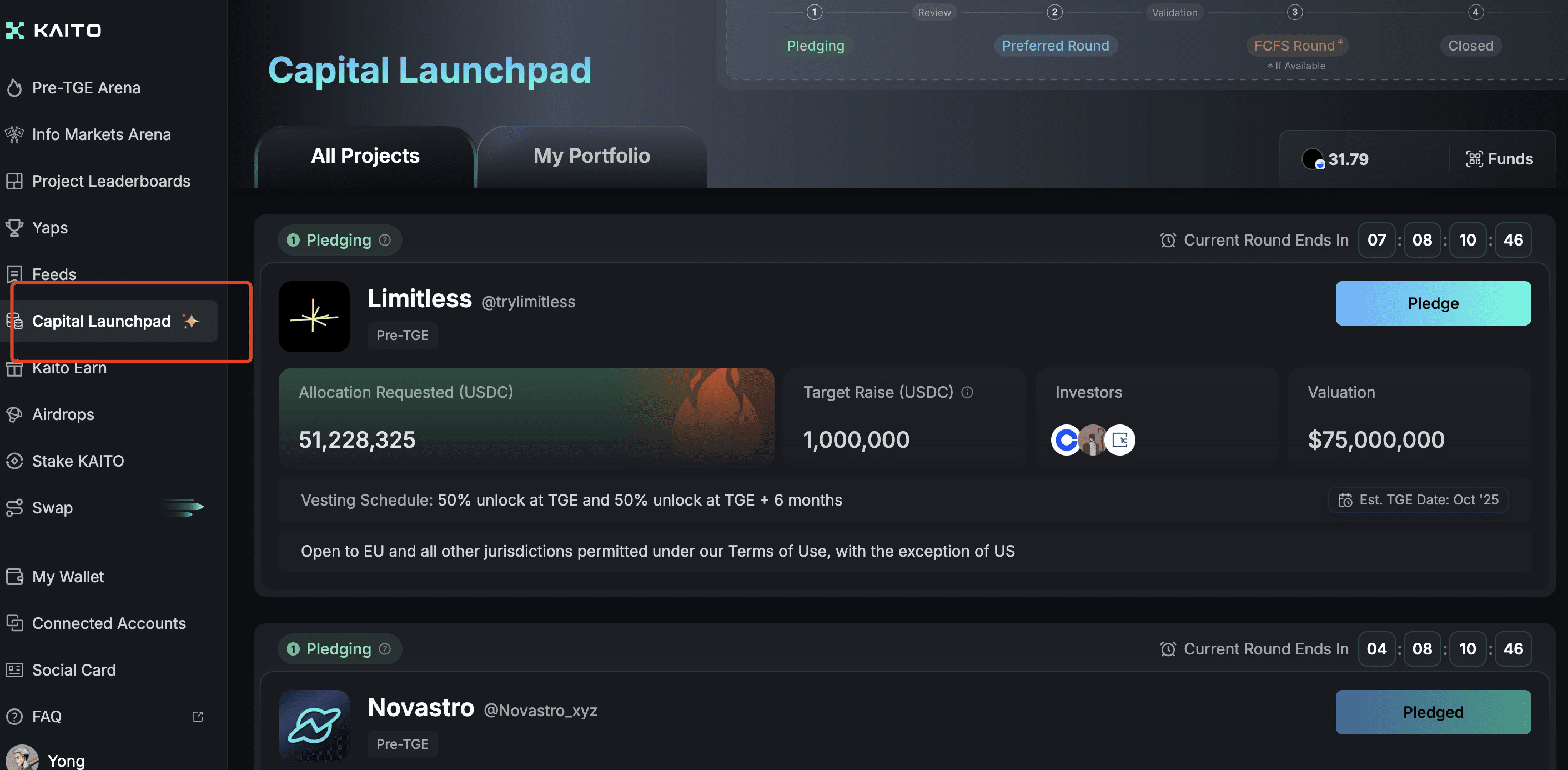This screenshot has width=1568, height=770.
Task: Open Yaps trophy icon in sidebar
Action: point(14,228)
